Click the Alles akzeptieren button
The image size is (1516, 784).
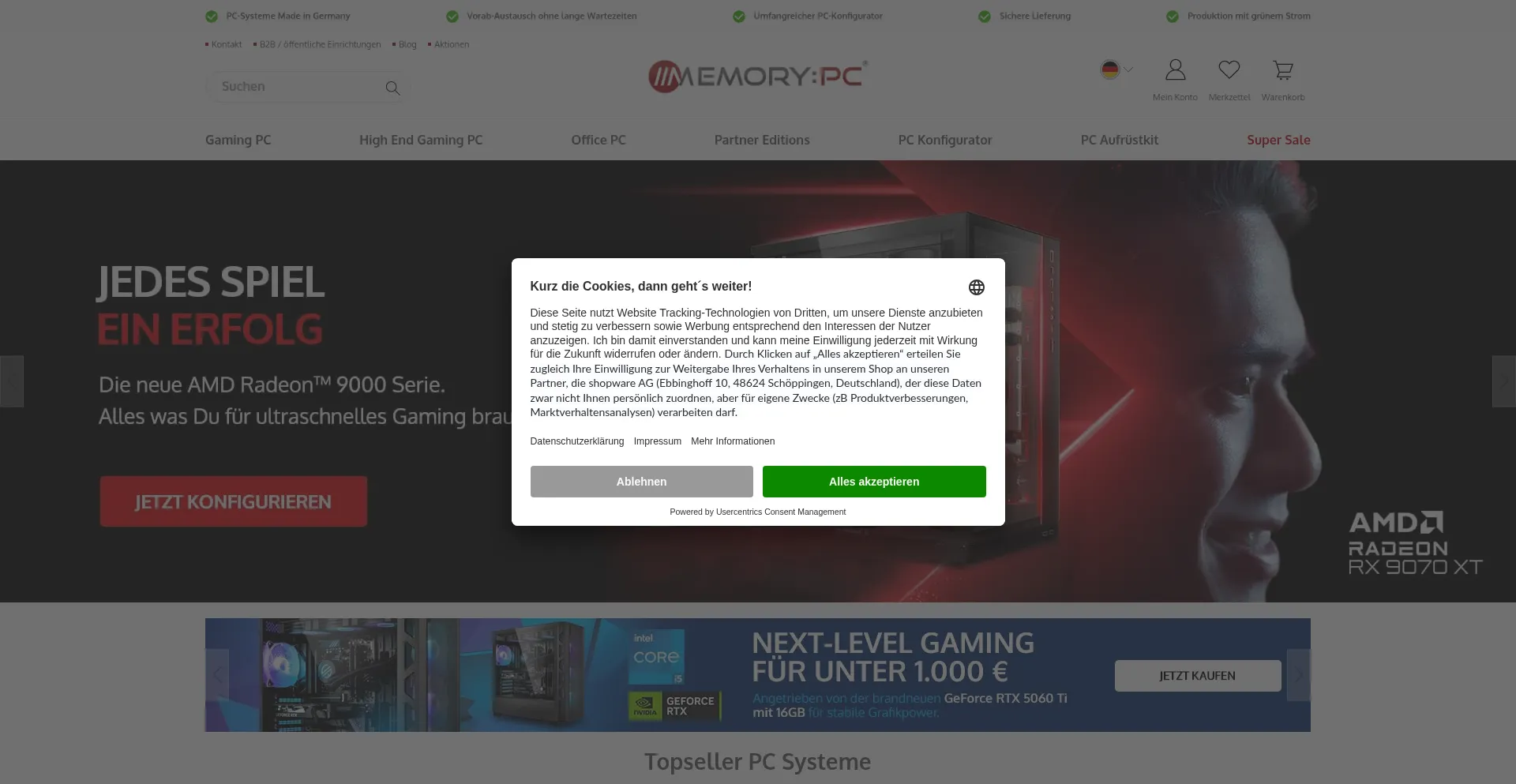[874, 482]
